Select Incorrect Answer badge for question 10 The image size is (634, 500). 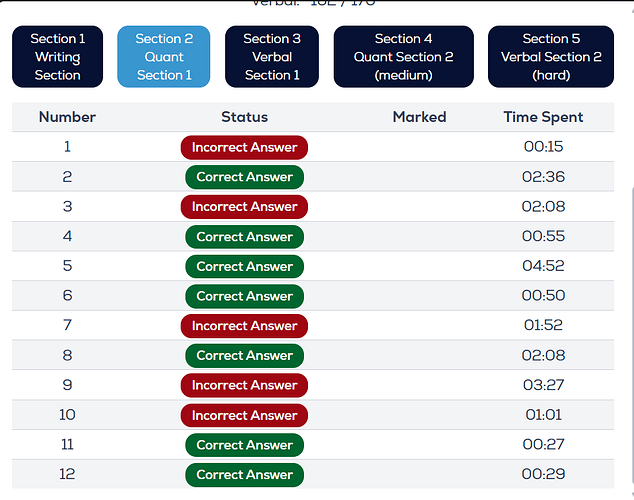click(244, 415)
